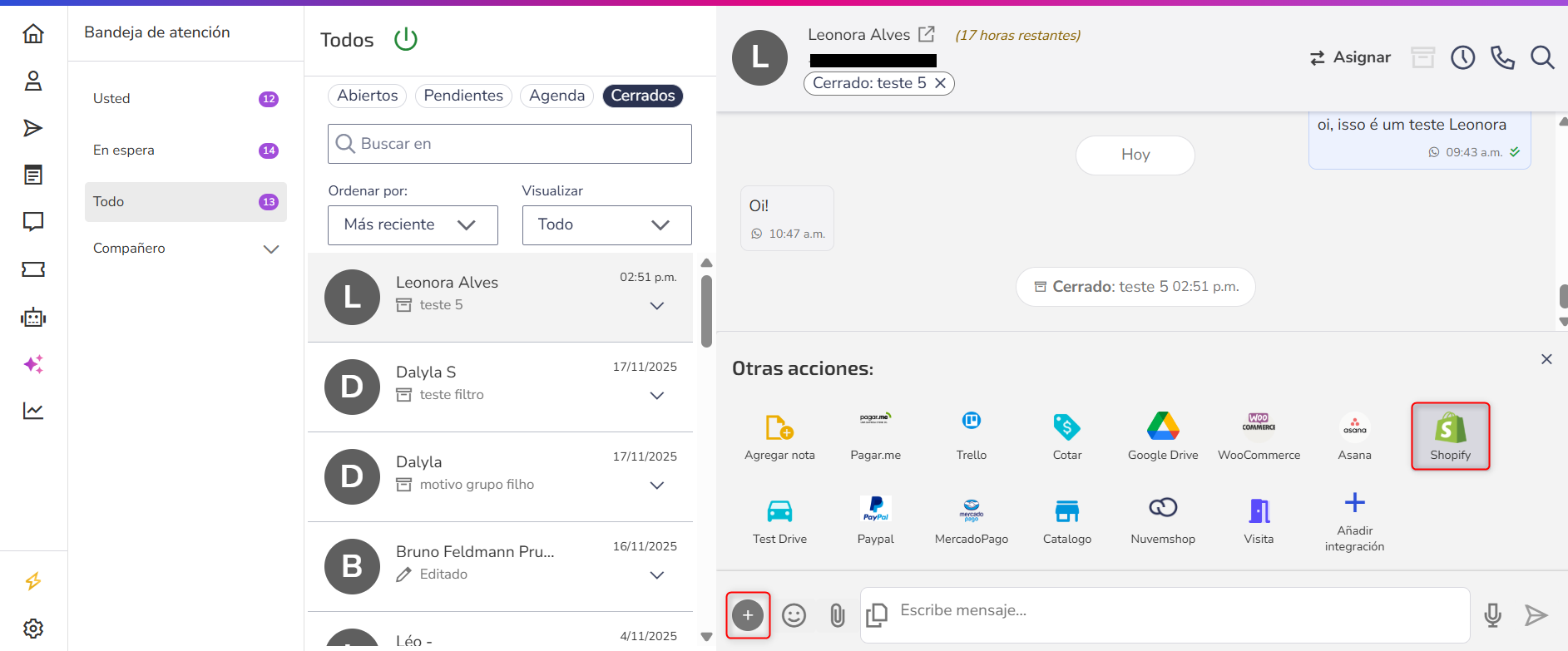Click the Buscar en search field

(510, 144)
